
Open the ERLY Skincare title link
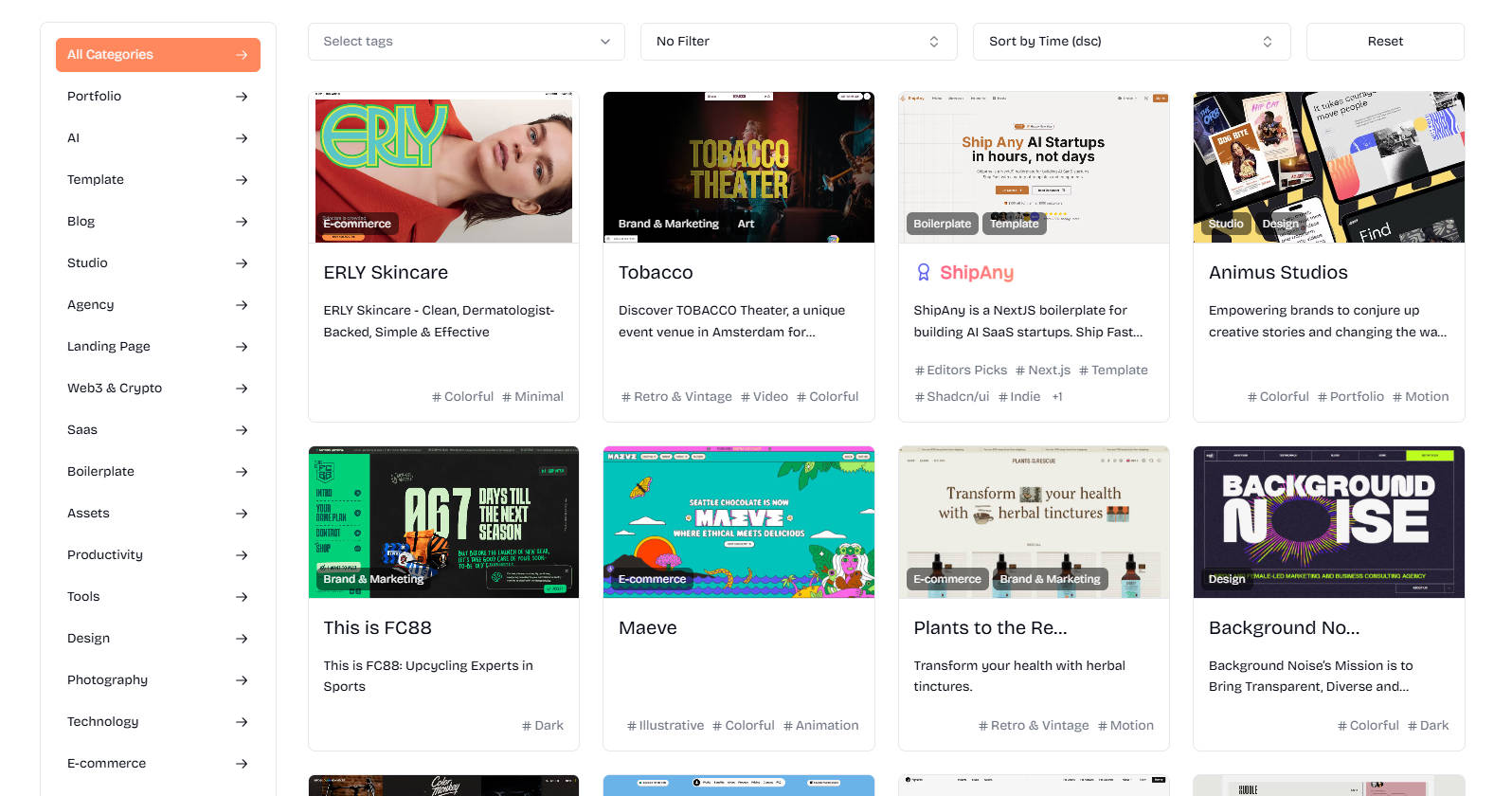coord(386,273)
